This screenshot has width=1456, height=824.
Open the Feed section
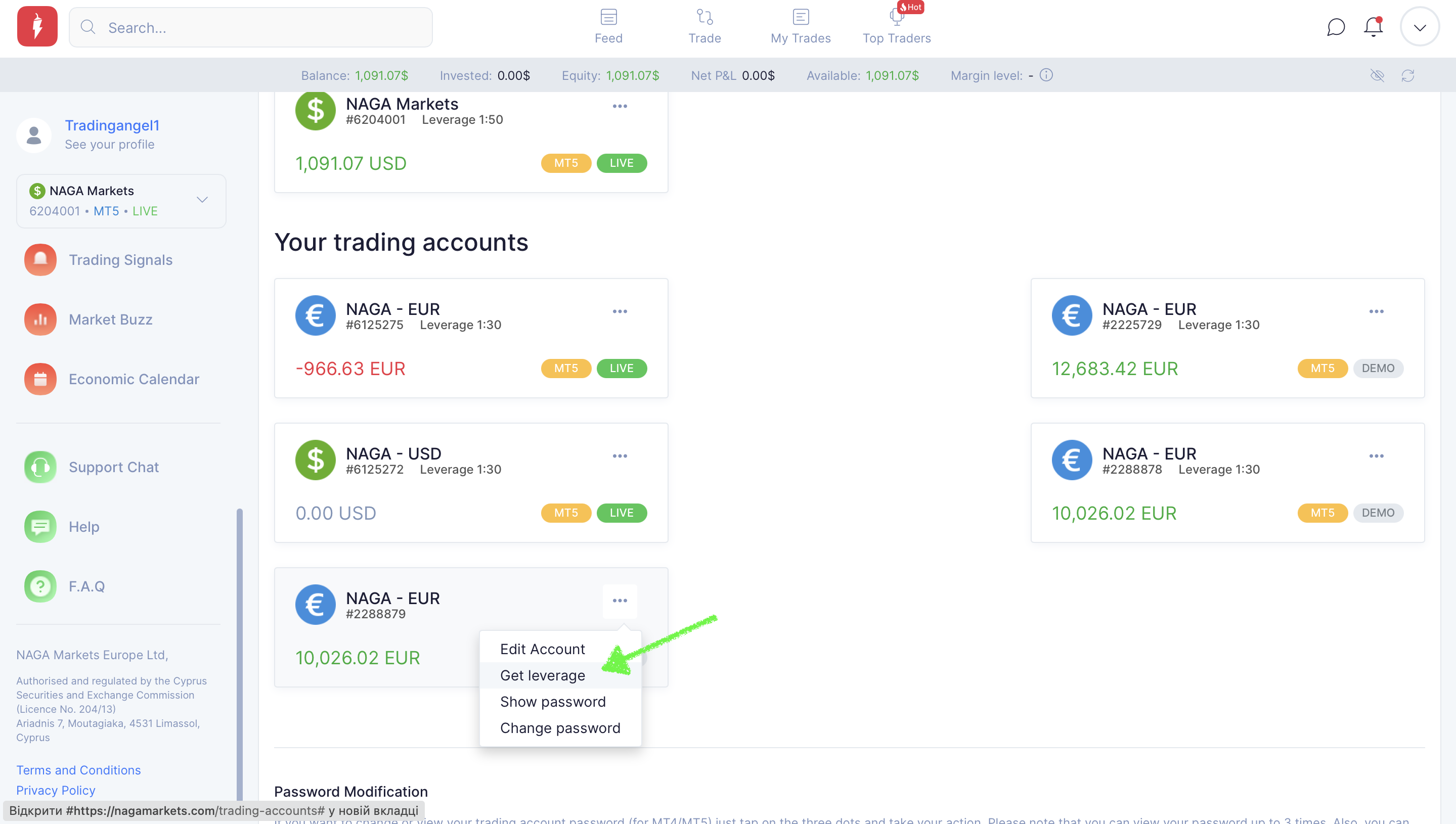[x=608, y=27]
